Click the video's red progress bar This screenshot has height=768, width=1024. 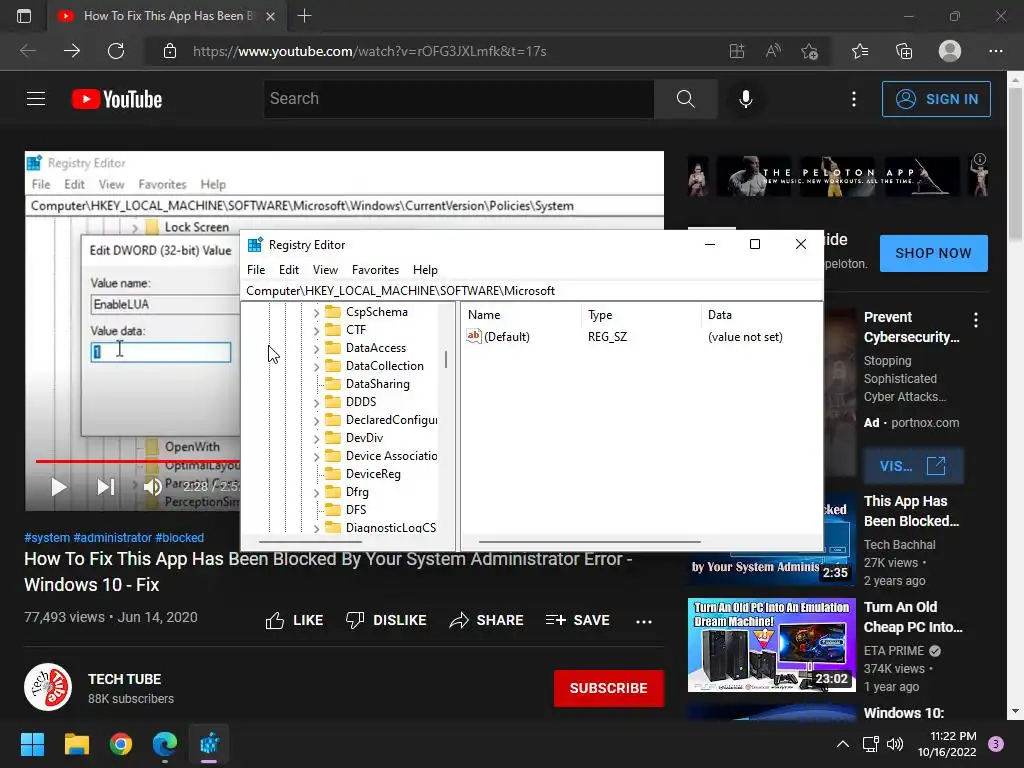click(137, 461)
